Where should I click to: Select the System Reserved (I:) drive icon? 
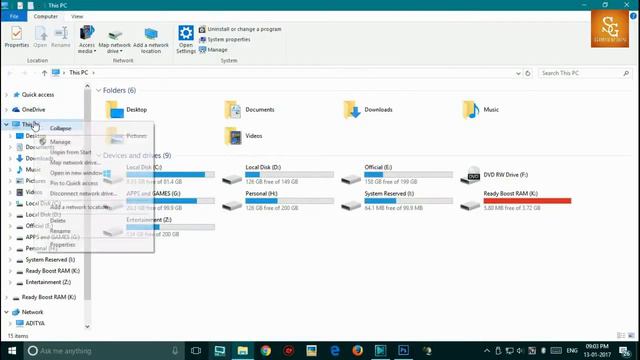pos(351,205)
